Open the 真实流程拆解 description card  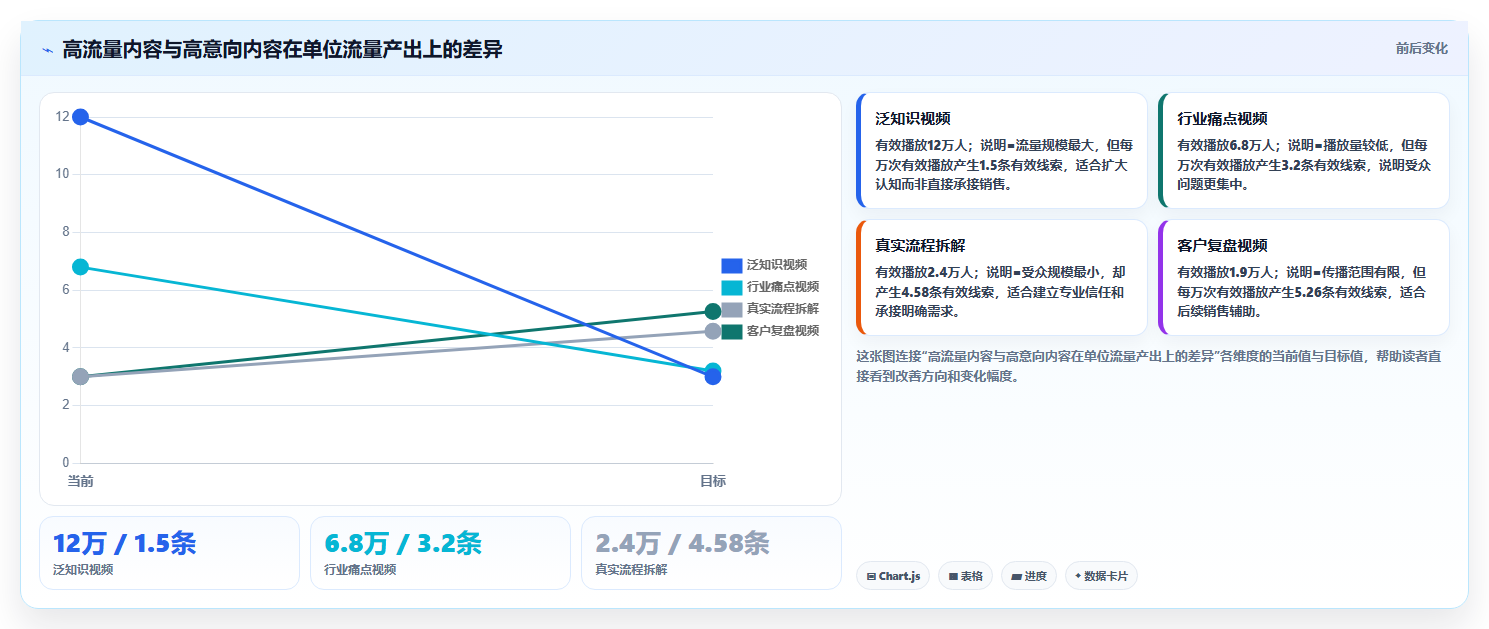click(1002, 277)
